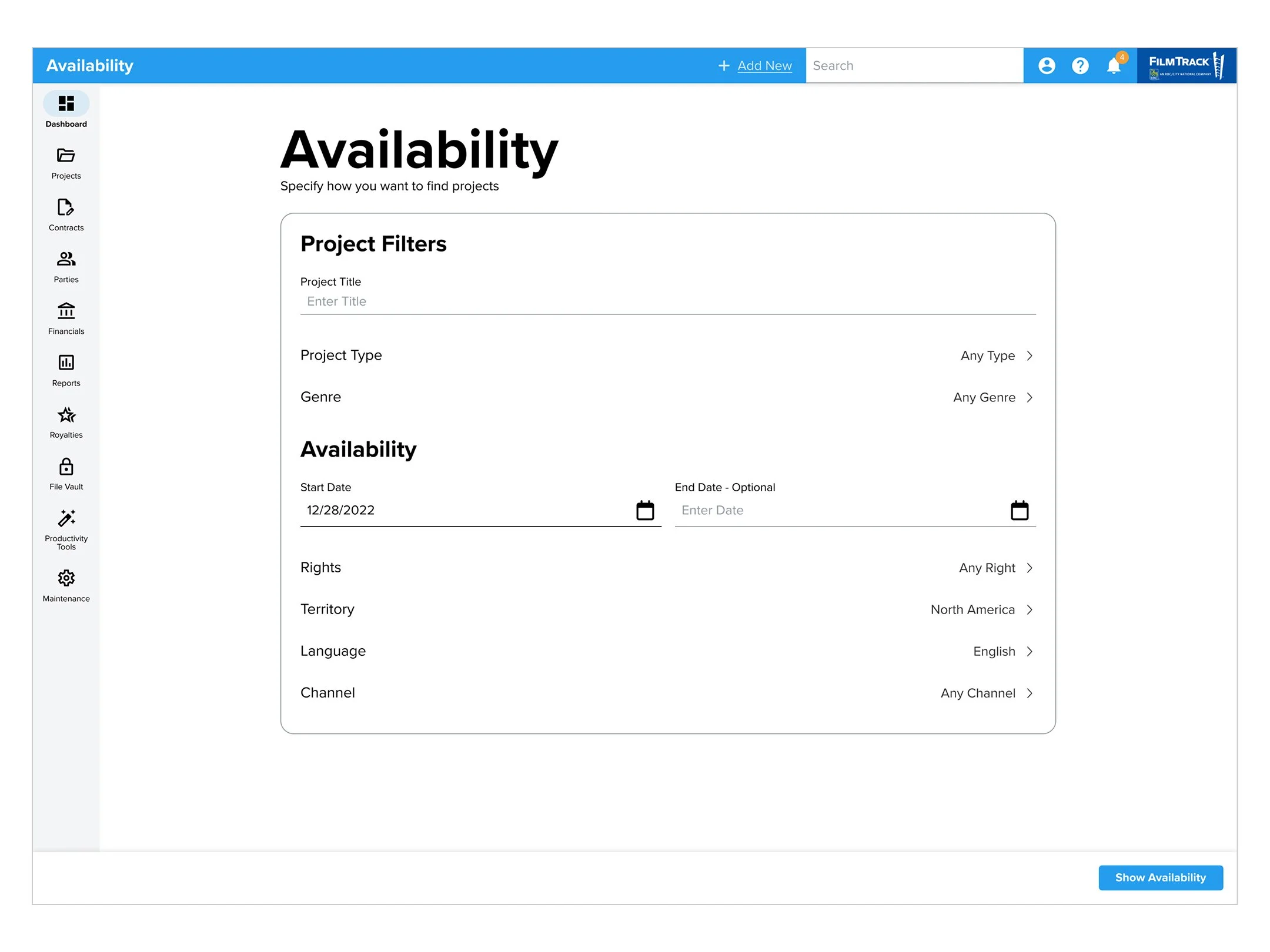Click the Show Availability button
The width and height of the screenshot is (1270, 952).
[1160, 877]
